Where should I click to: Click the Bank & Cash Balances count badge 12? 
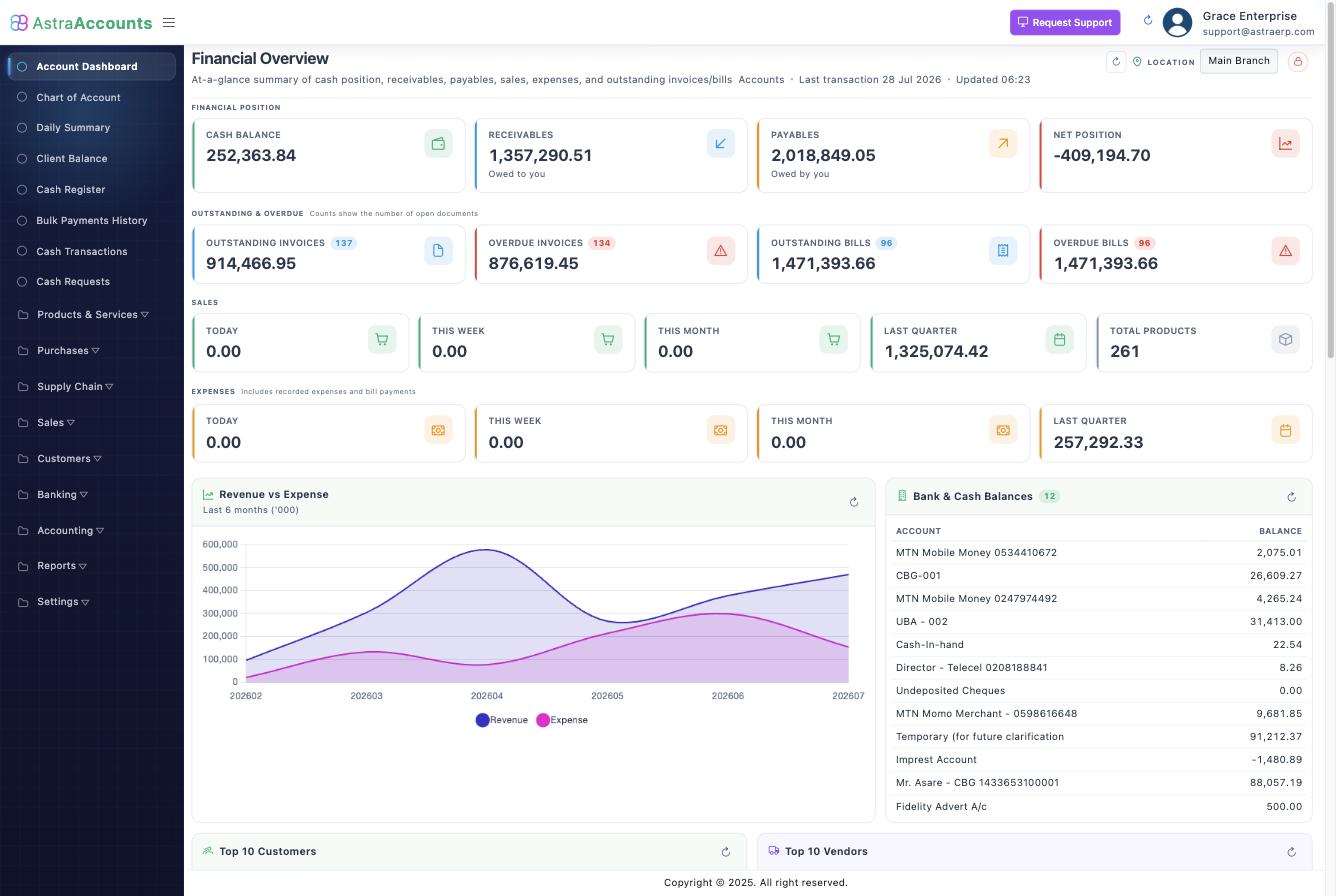[1049, 496]
